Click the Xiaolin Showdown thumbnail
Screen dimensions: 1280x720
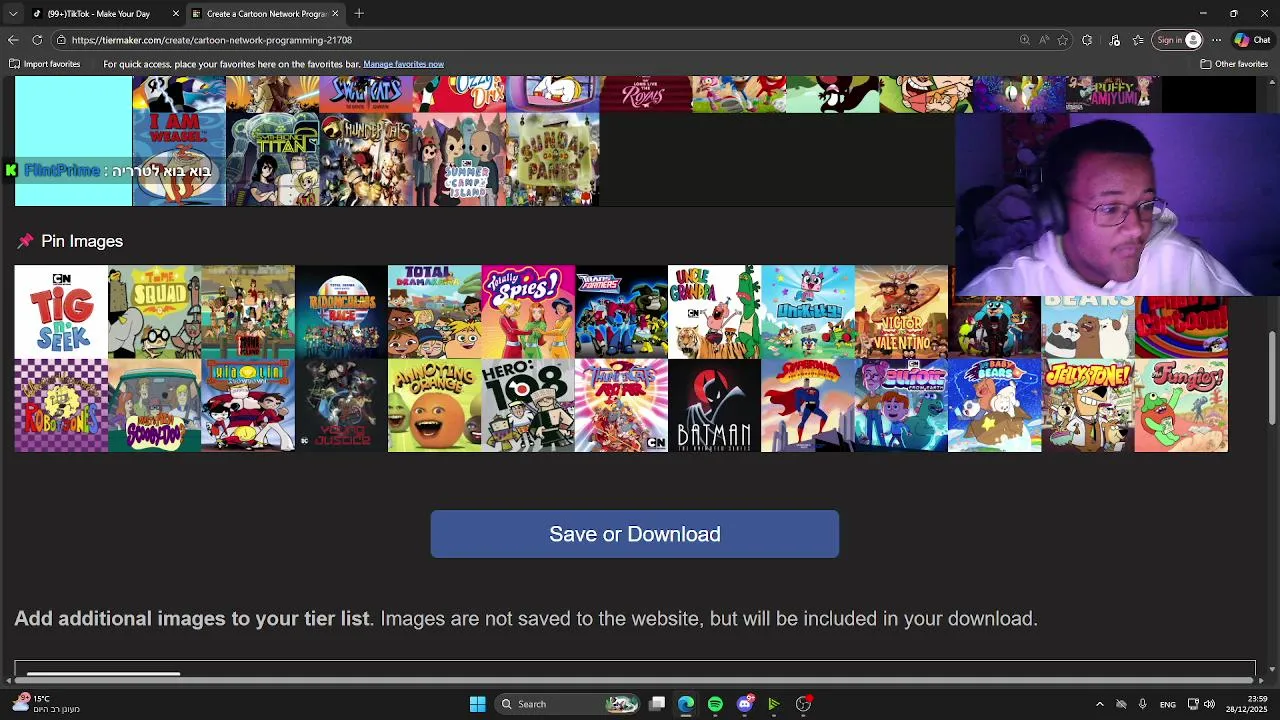248,405
